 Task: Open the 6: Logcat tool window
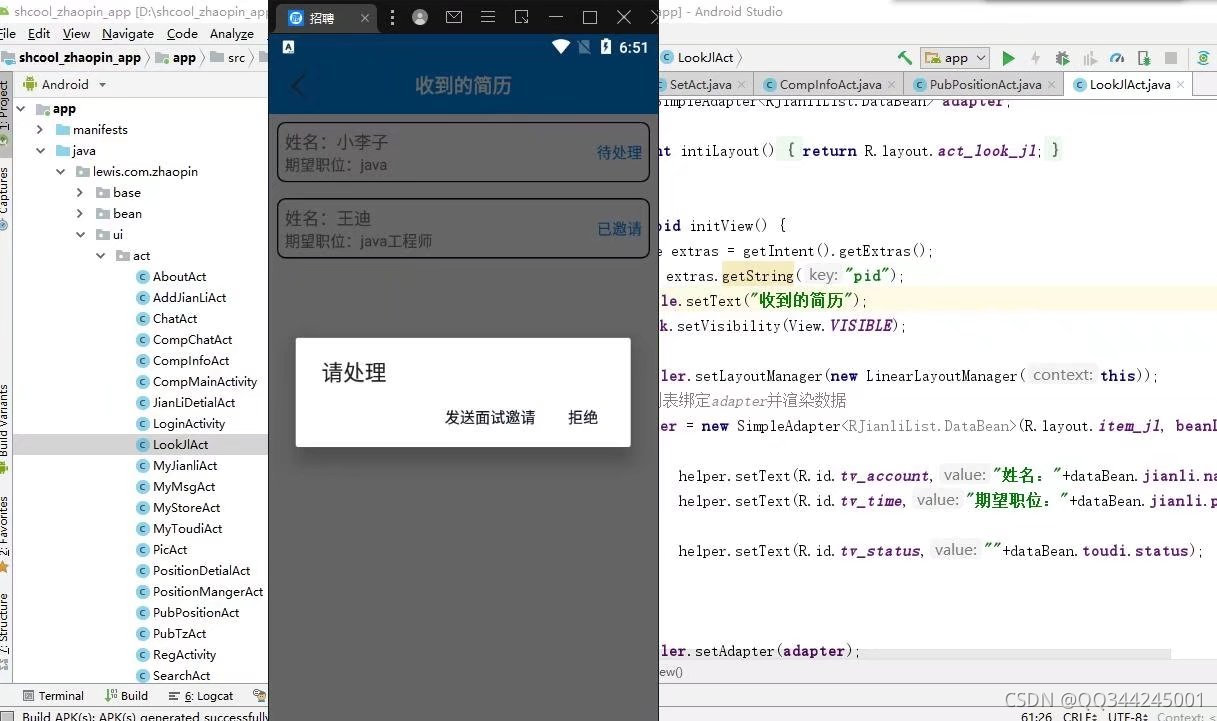coord(201,696)
